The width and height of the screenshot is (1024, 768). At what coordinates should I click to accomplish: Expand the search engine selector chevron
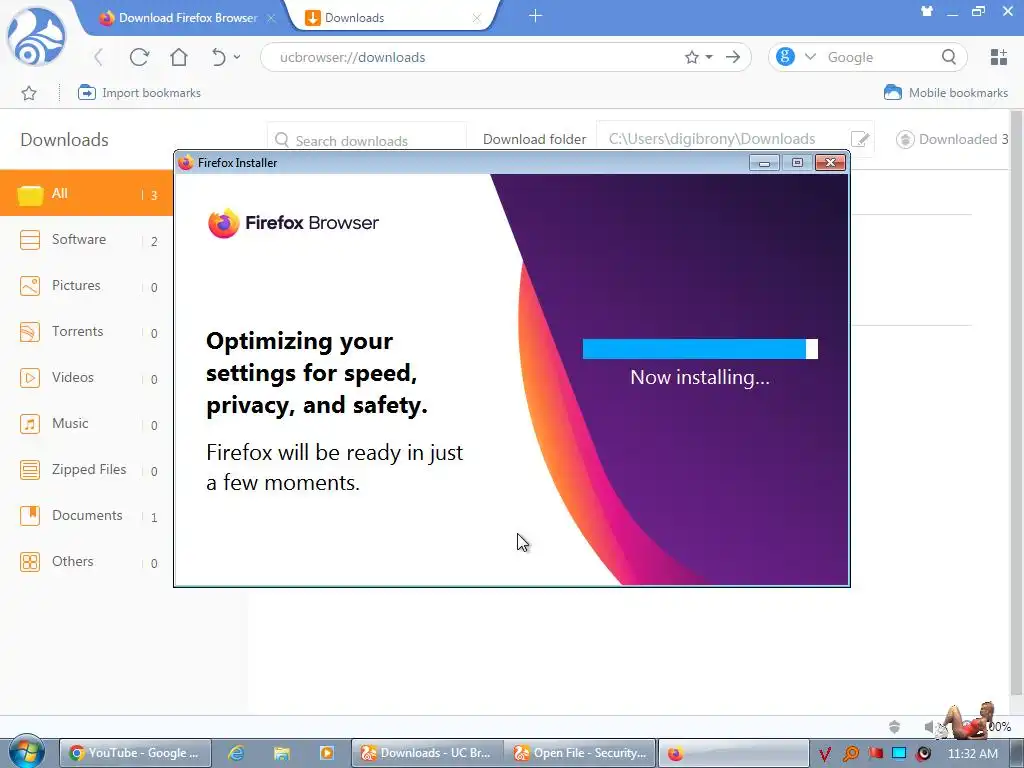tap(810, 57)
